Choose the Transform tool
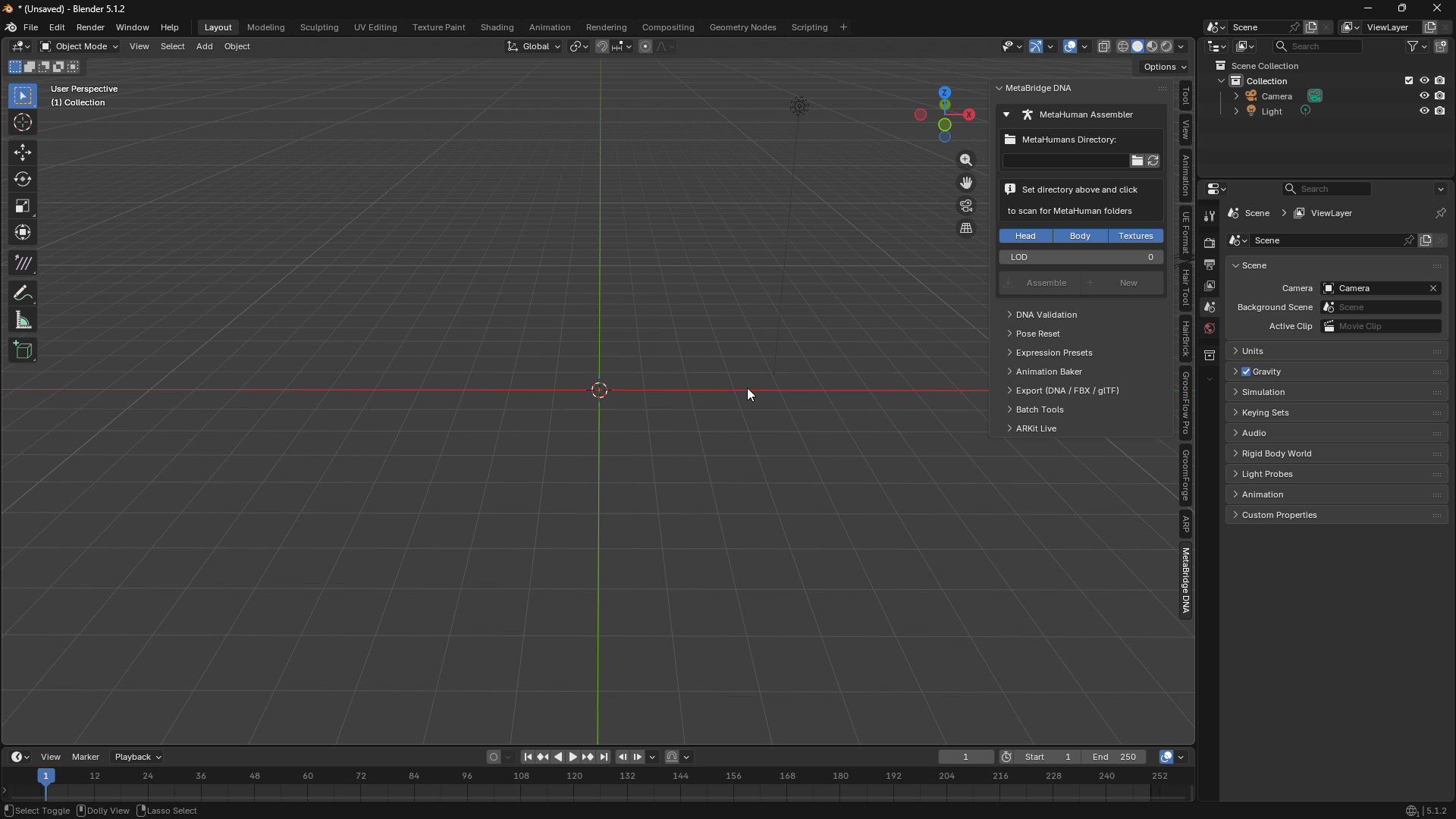Image resolution: width=1456 pixels, height=819 pixels. pos(23,233)
